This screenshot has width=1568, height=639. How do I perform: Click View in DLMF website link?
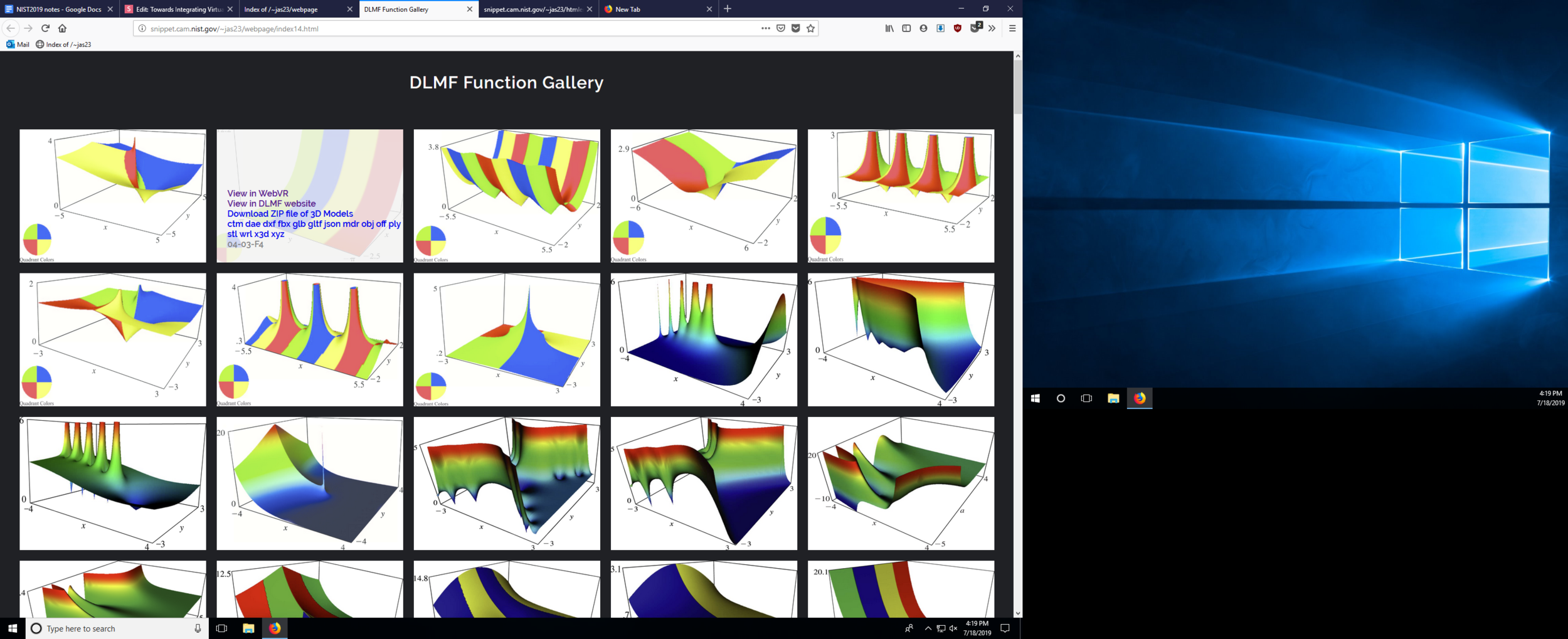pos(272,203)
